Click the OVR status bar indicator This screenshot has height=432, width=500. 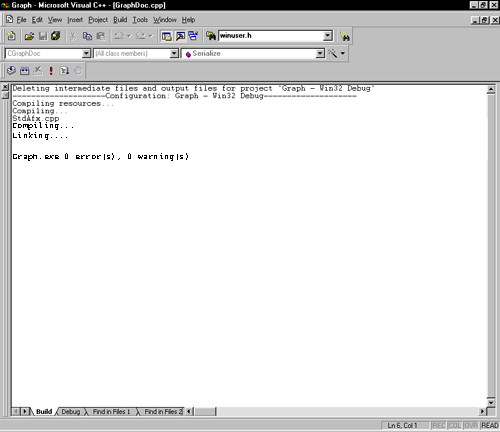[471, 425]
